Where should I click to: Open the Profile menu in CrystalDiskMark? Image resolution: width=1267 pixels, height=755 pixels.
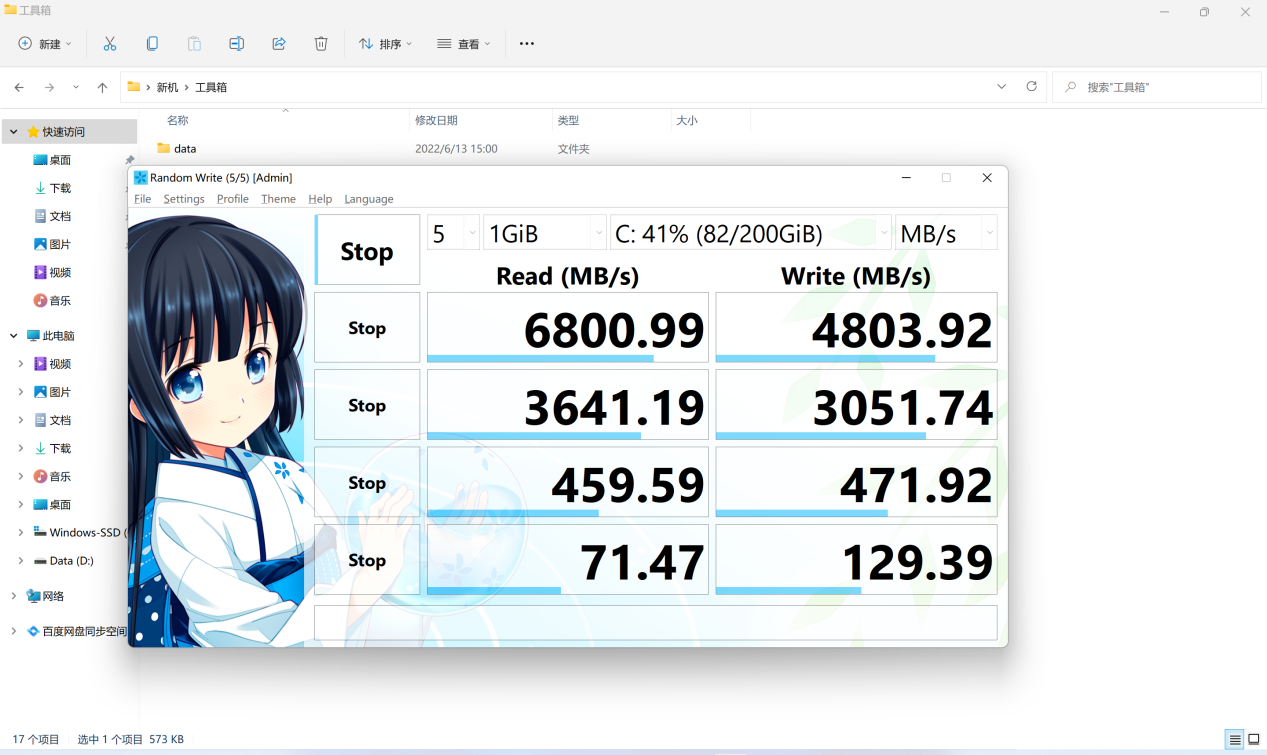coord(233,199)
